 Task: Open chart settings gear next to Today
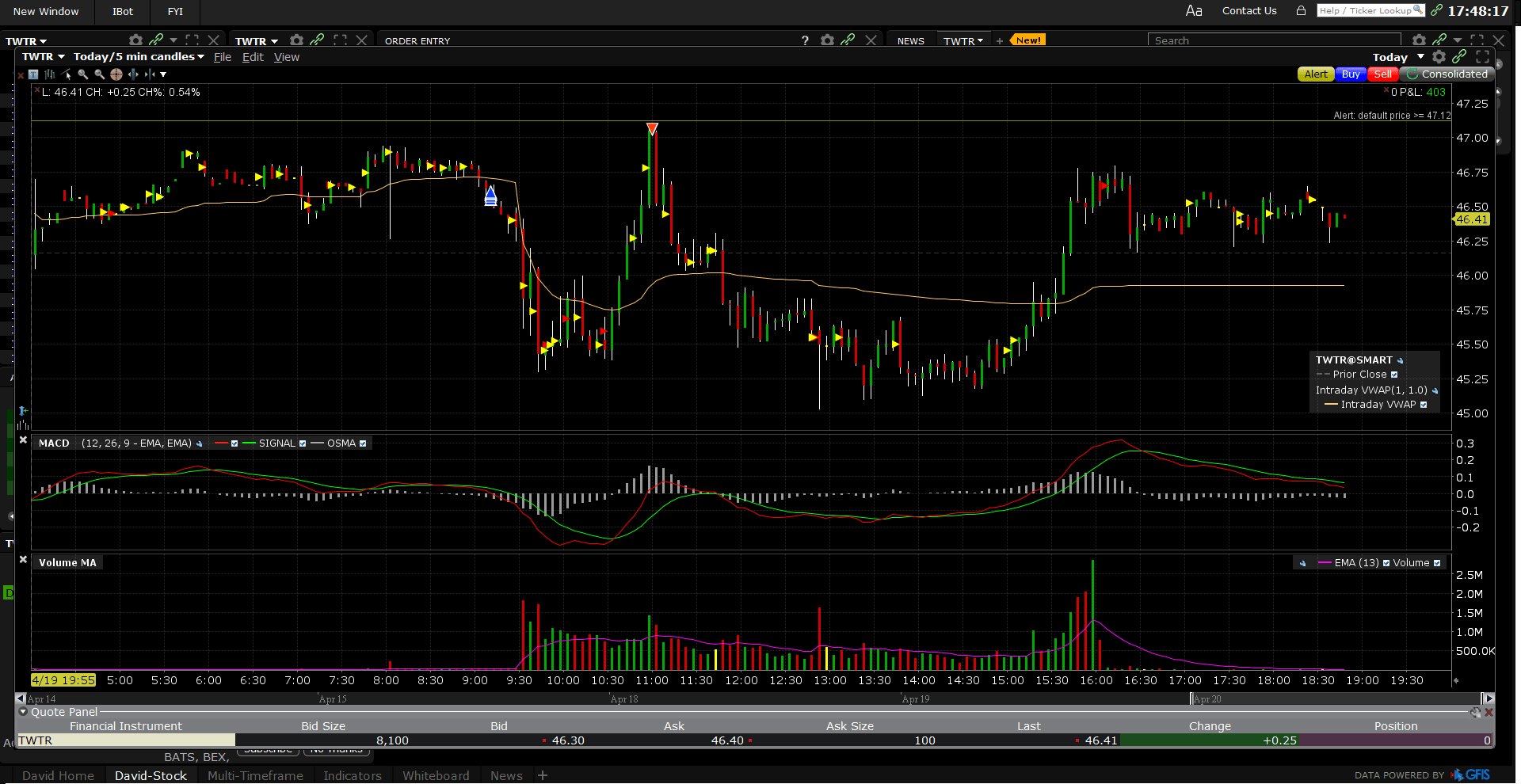[1439, 57]
